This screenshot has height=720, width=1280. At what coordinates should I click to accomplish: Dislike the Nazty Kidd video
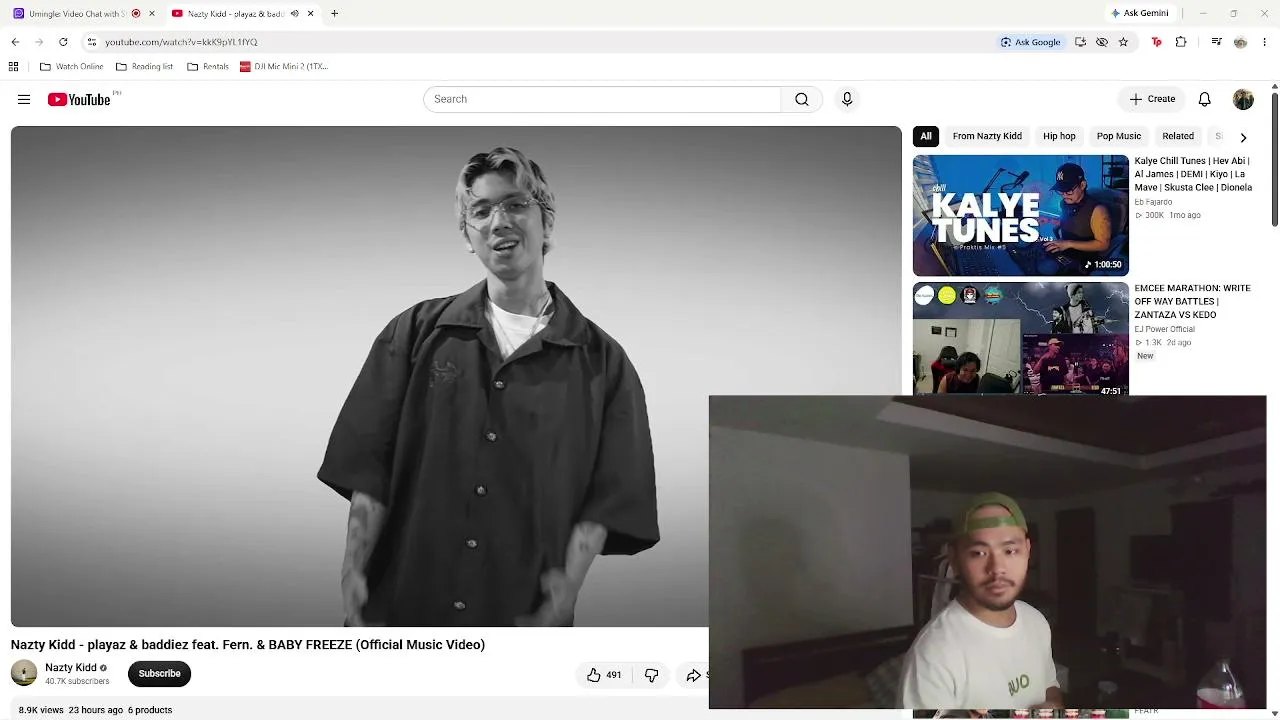pos(651,675)
